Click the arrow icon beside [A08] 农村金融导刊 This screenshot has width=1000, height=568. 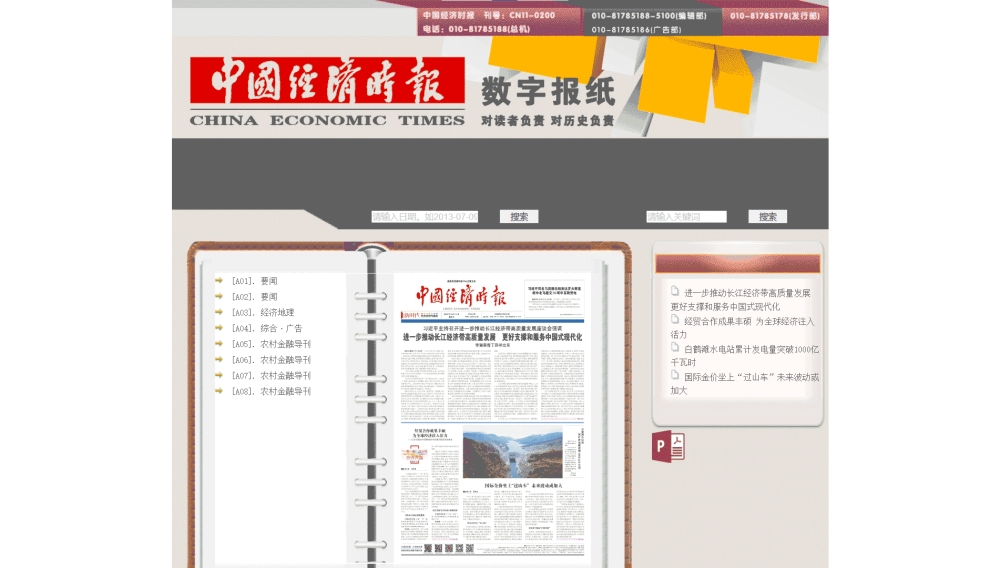pos(219,391)
